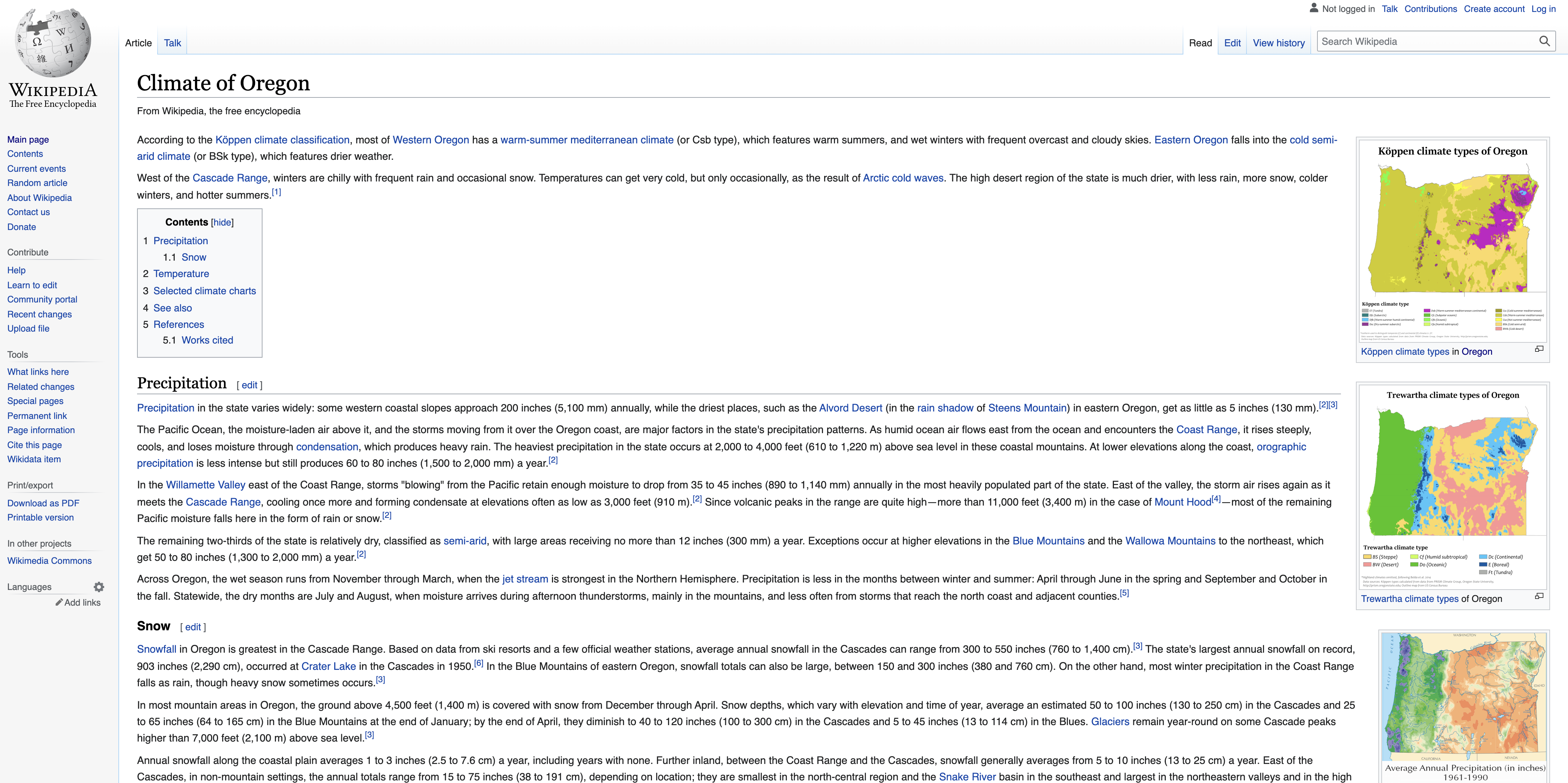Jump to Selected climate charts in Contents
This screenshot has width=1568, height=783.
pos(205,290)
